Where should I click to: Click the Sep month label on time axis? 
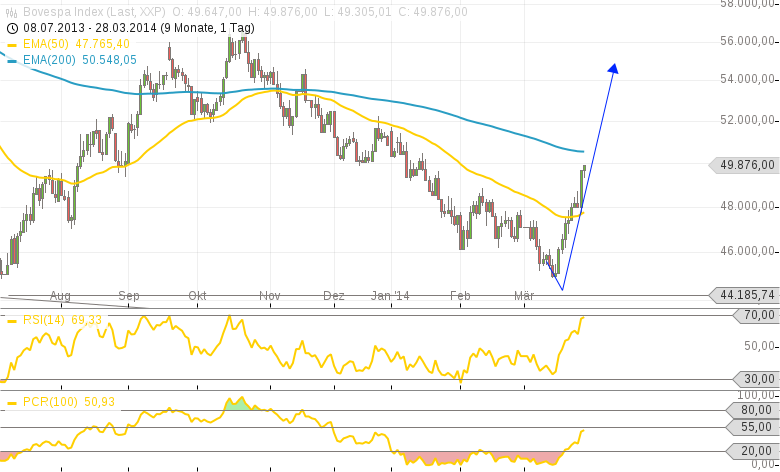[x=129, y=296]
